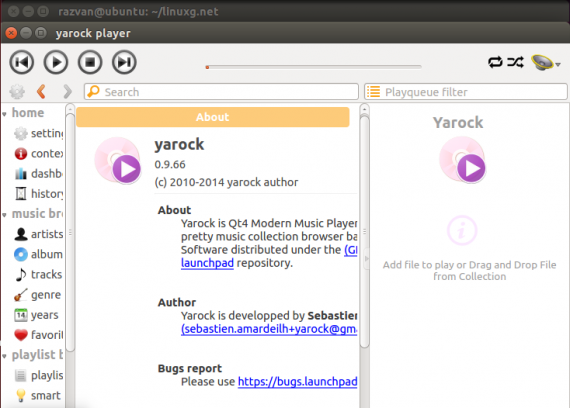Viewport: 570px width, 408px height.
Task: Click the Yarock logo in playqueue panel
Action: tap(462, 159)
